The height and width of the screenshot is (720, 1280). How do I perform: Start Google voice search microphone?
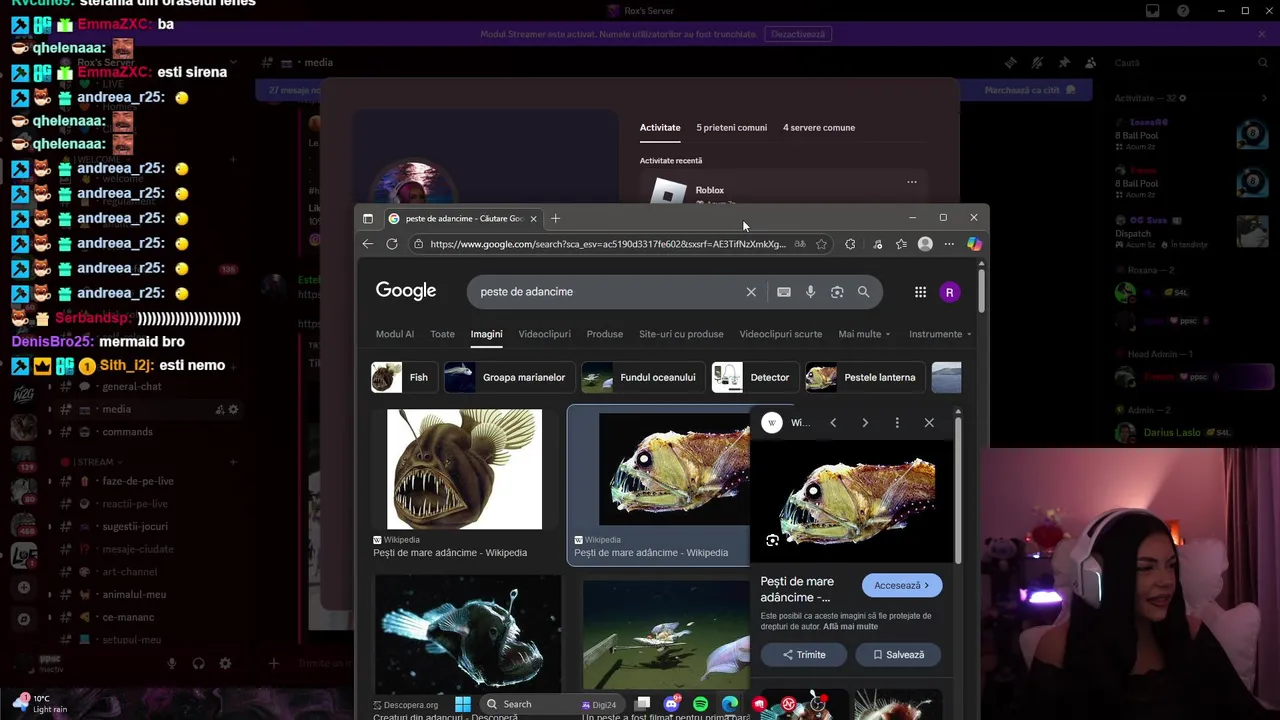pyautogui.click(x=810, y=292)
